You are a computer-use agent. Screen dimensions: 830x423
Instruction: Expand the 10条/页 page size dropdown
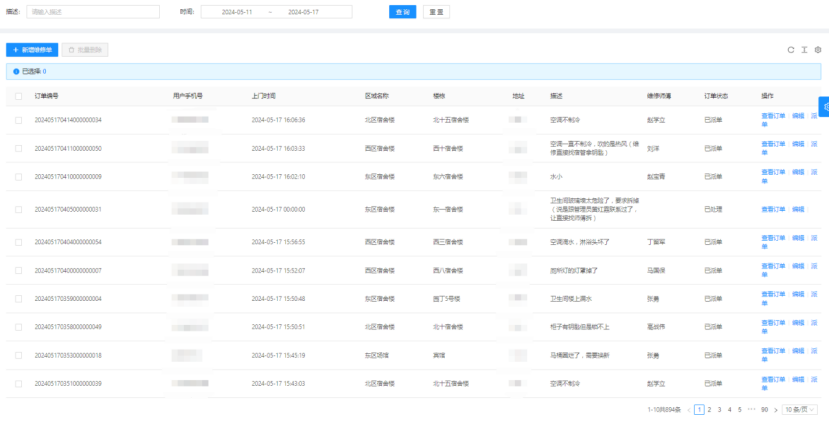802,410
